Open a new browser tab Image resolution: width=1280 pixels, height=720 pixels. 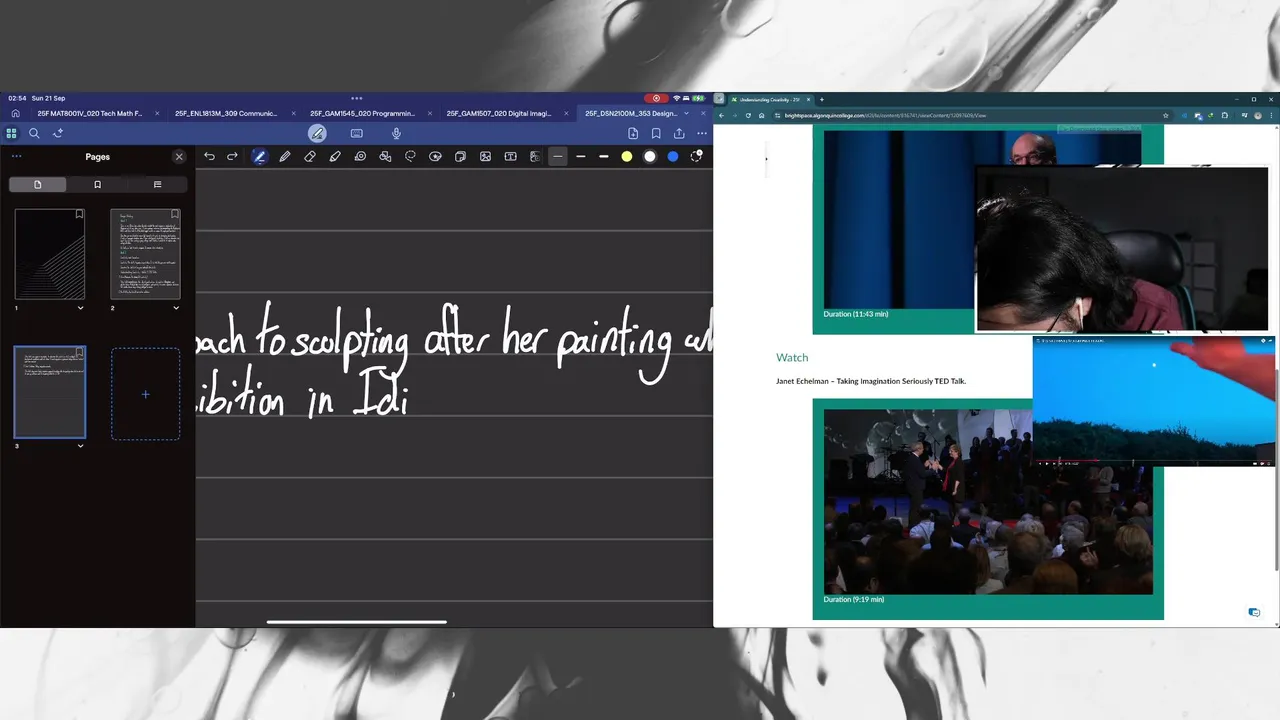click(x=822, y=99)
